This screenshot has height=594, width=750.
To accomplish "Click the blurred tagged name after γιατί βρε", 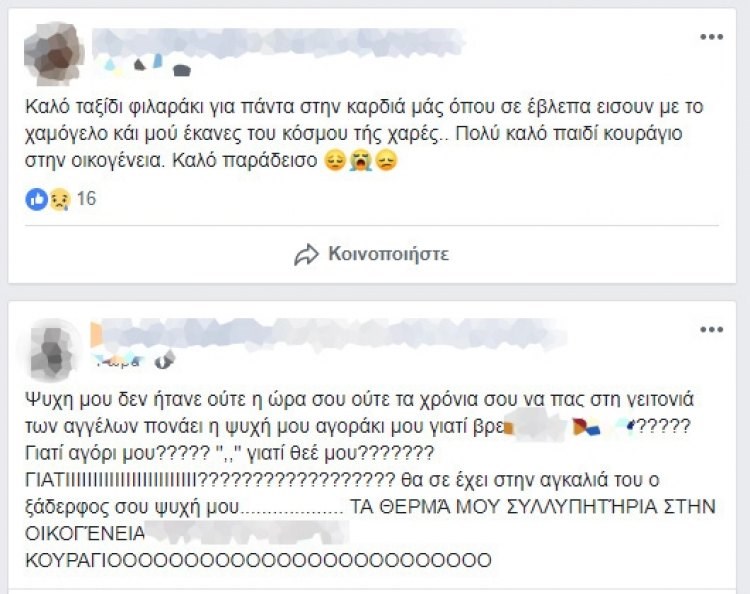I will (x=569, y=426).
